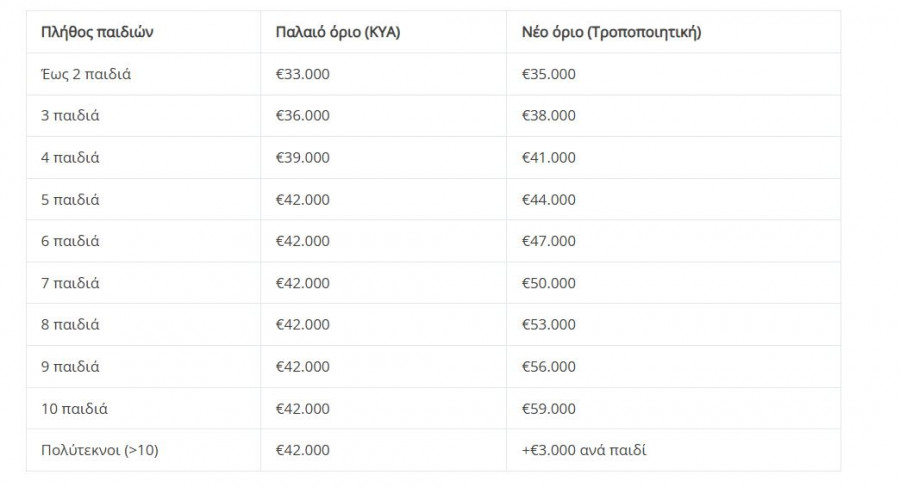Click the €41.000 new limit cell

coord(549,158)
